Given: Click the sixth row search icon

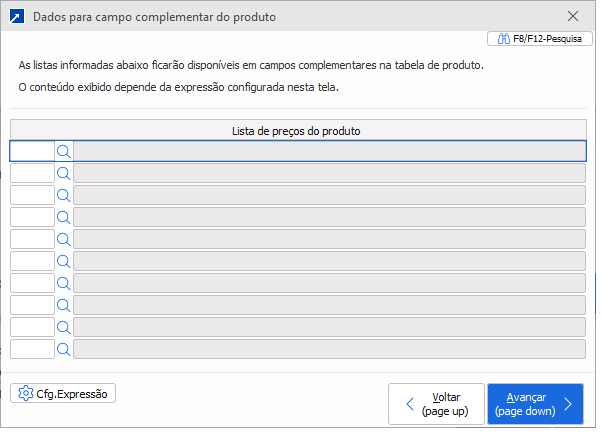Looking at the screenshot, I should coord(63,261).
